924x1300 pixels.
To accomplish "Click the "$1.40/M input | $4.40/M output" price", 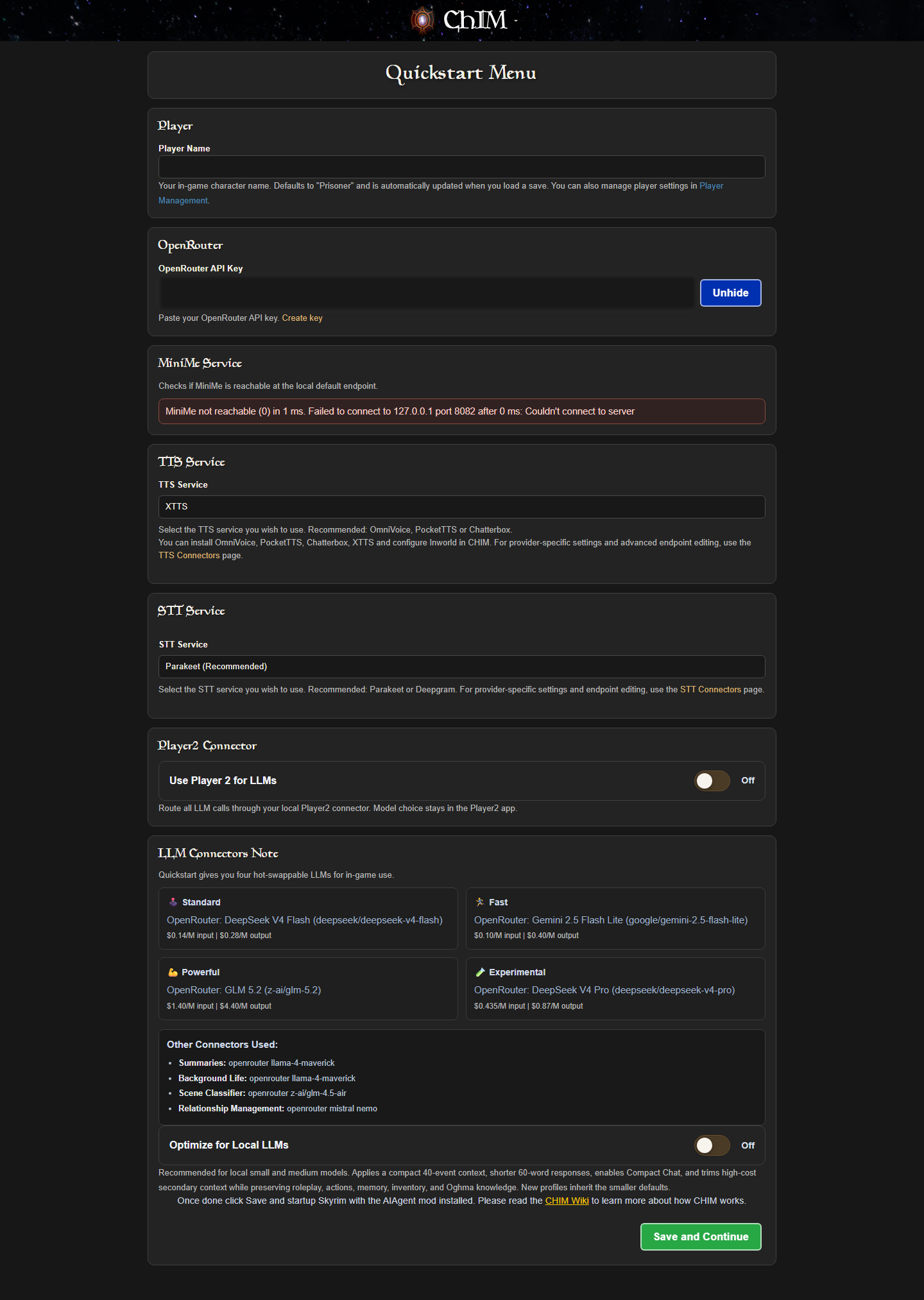I will point(219,1006).
